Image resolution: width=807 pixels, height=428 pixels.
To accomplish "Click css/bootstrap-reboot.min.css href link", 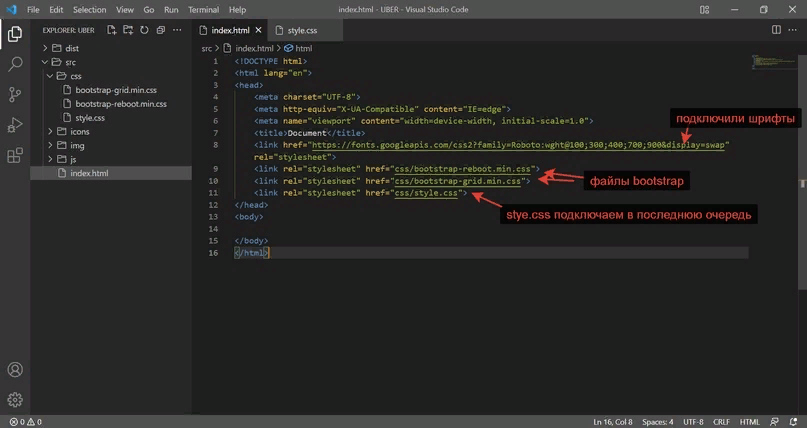I will (463, 169).
